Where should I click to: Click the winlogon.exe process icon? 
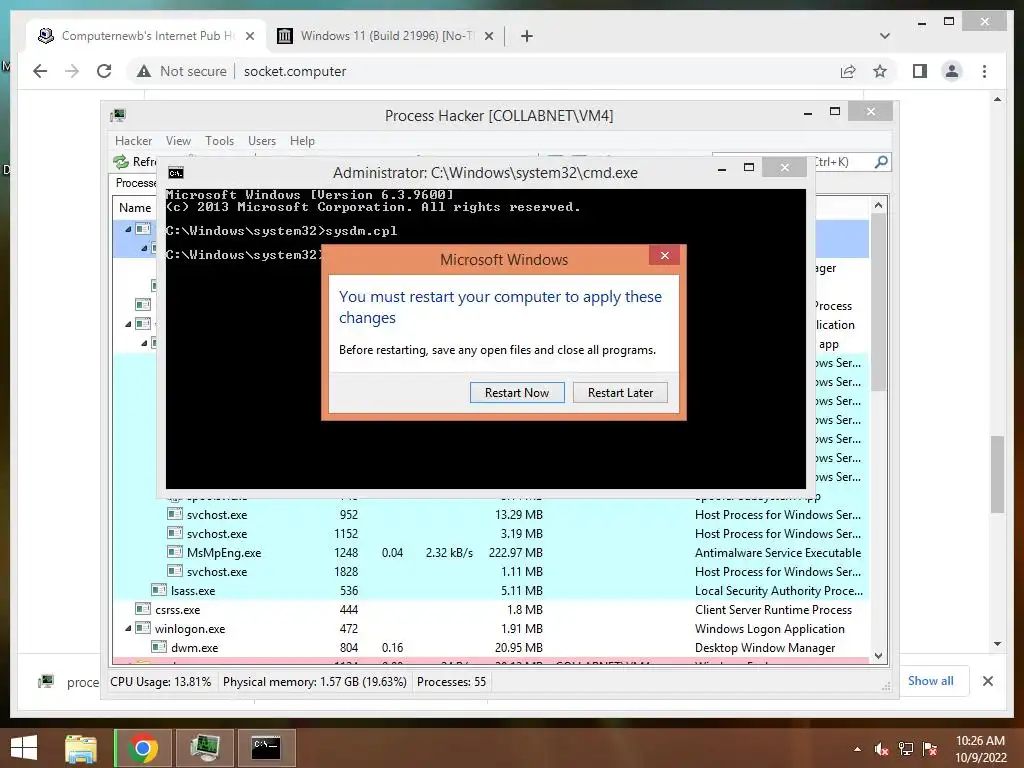point(143,628)
